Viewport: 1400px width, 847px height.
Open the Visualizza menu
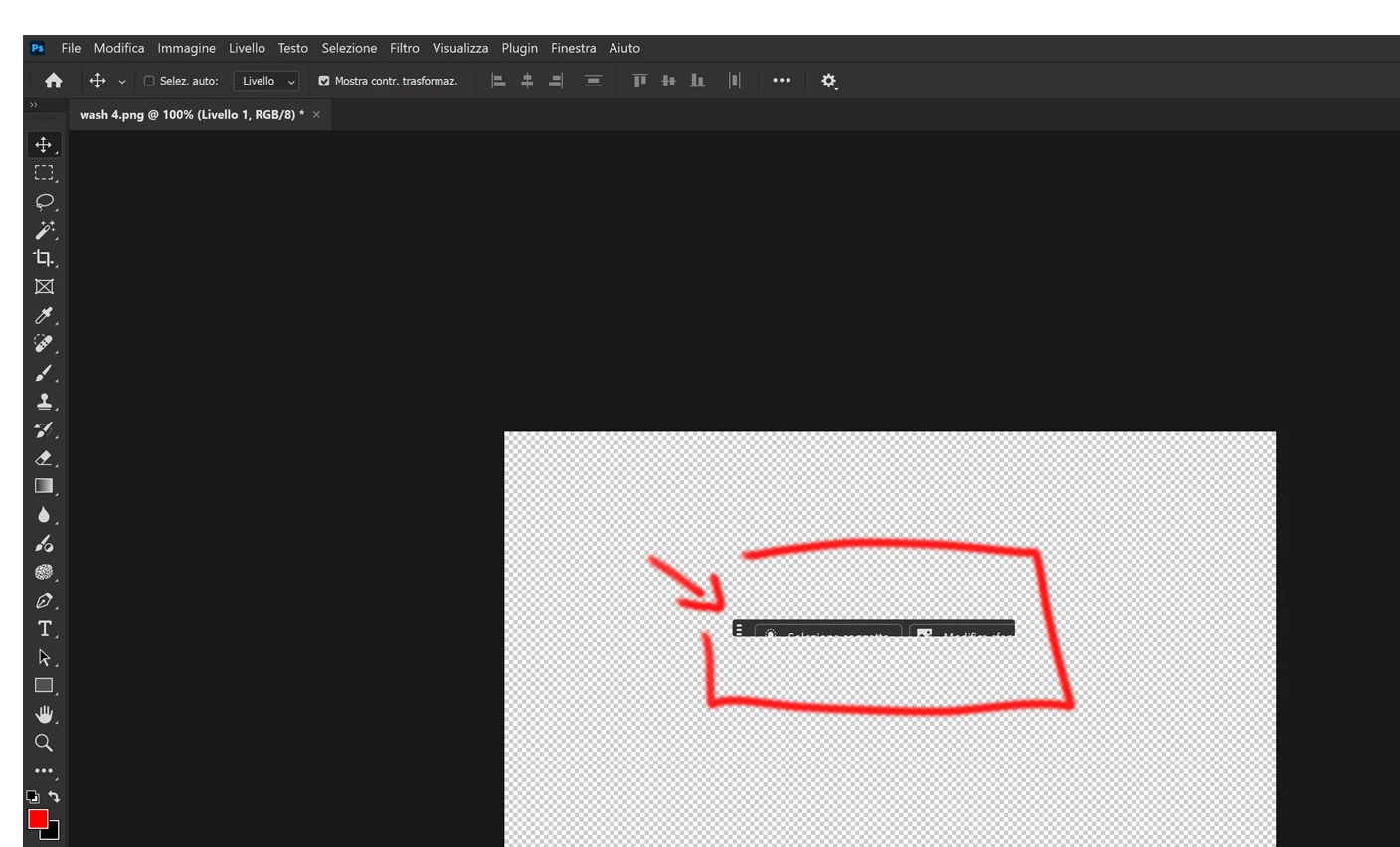point(460,48)
